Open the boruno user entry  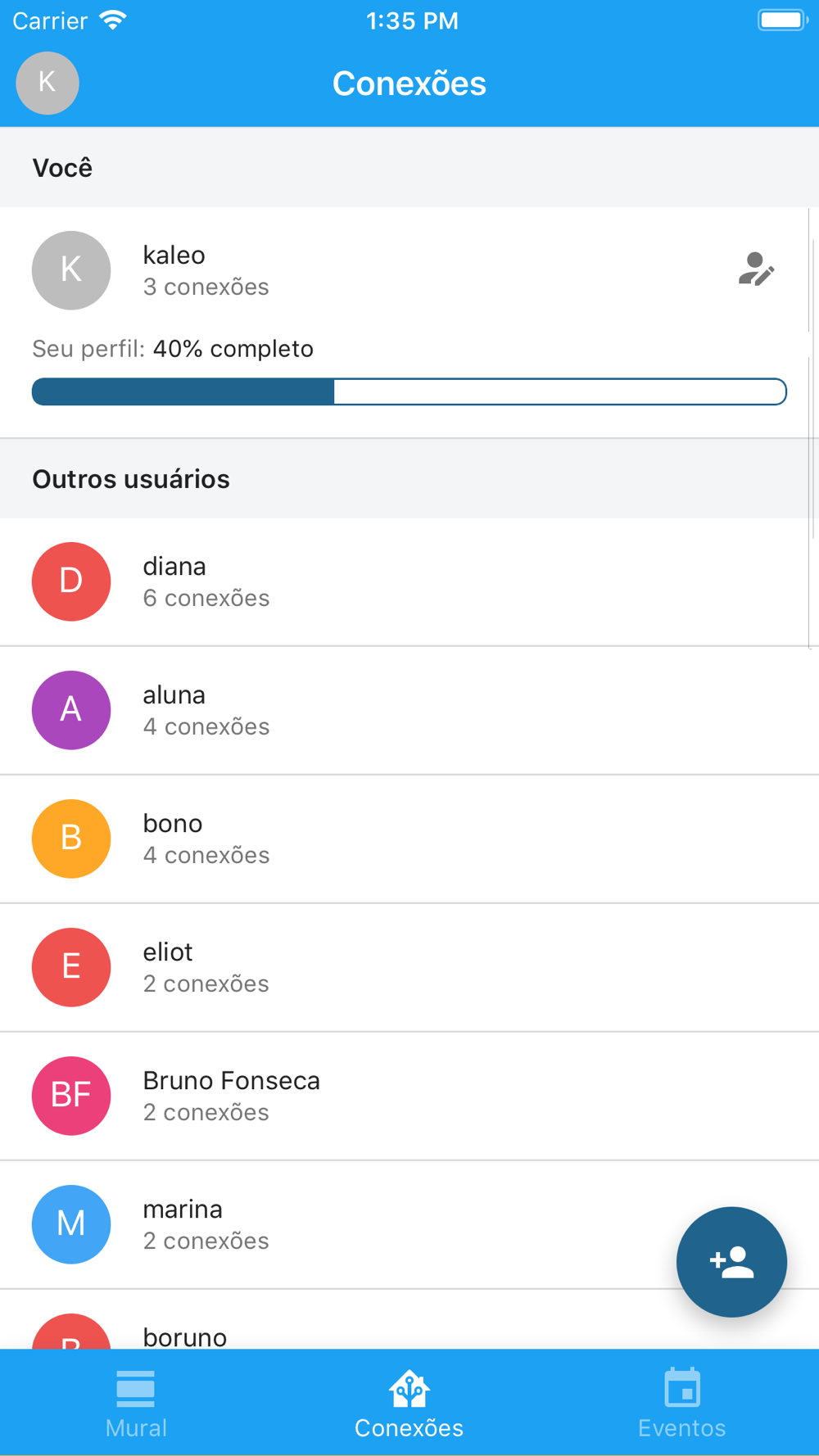click(x=409, y=1320)
